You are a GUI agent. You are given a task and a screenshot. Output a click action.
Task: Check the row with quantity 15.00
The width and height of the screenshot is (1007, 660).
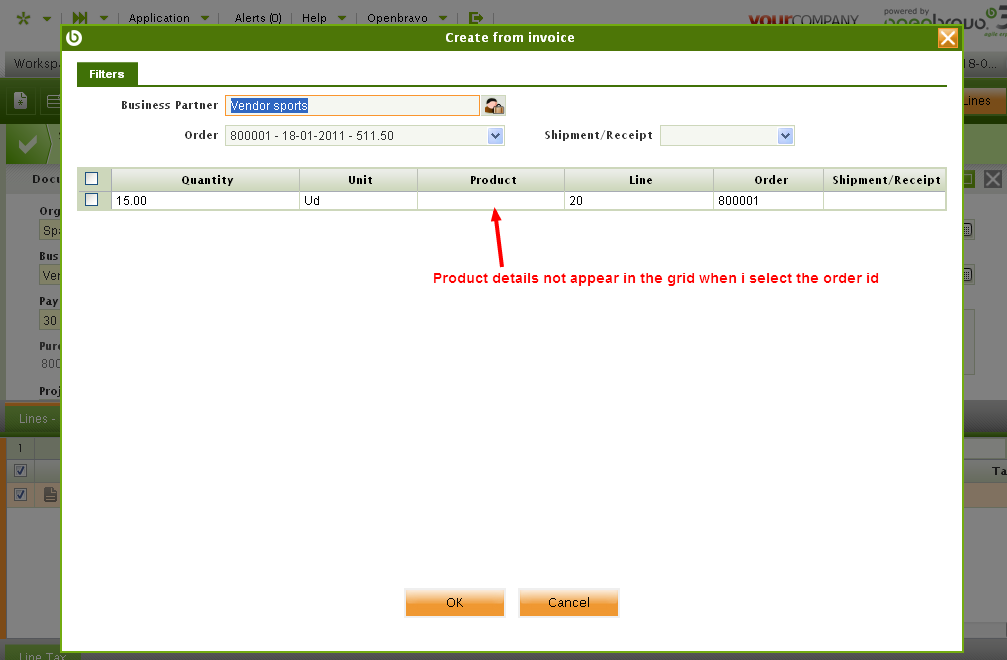(92, 200)
